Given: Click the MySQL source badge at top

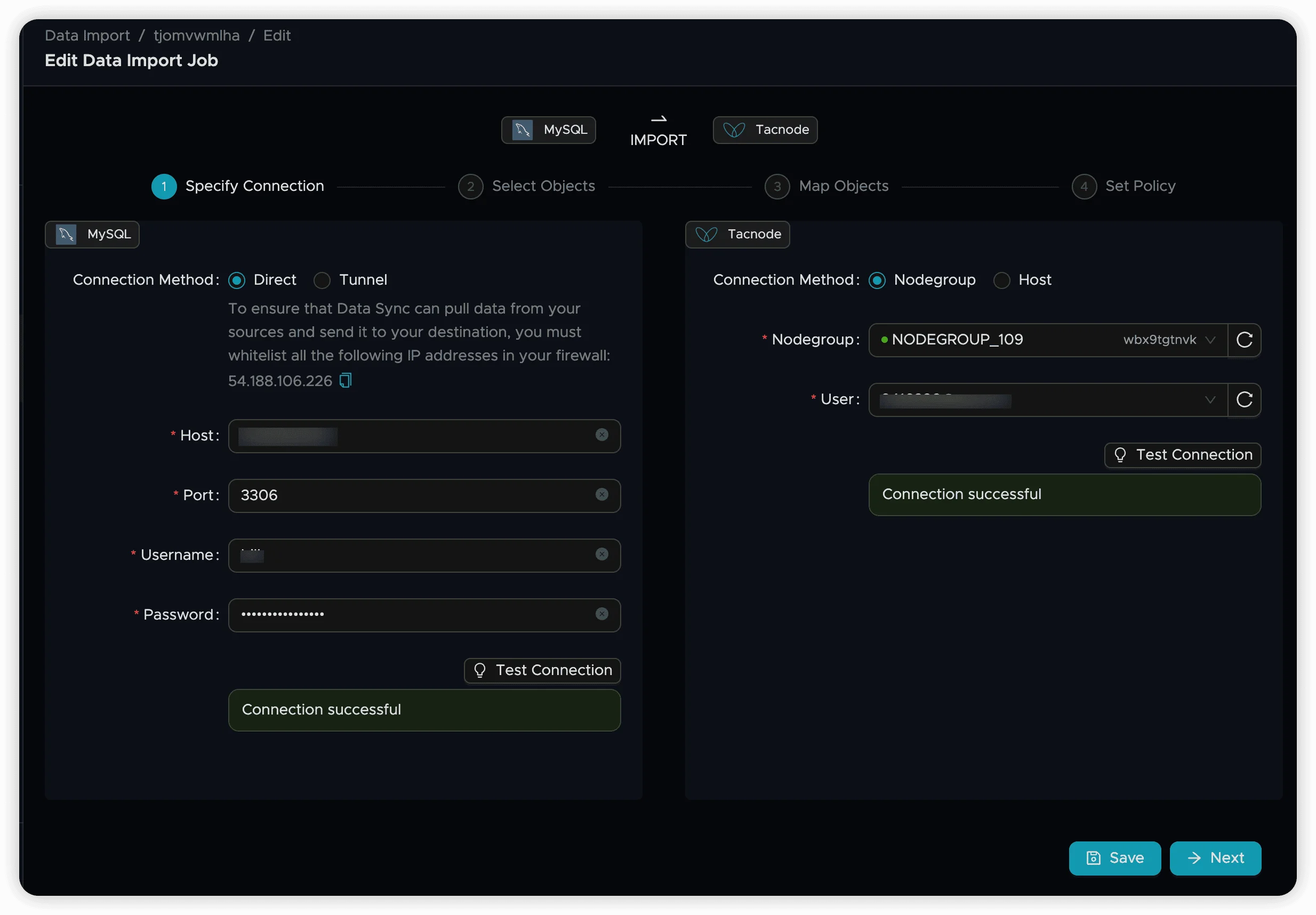Looking at the screenshot, I should (549, 130).
